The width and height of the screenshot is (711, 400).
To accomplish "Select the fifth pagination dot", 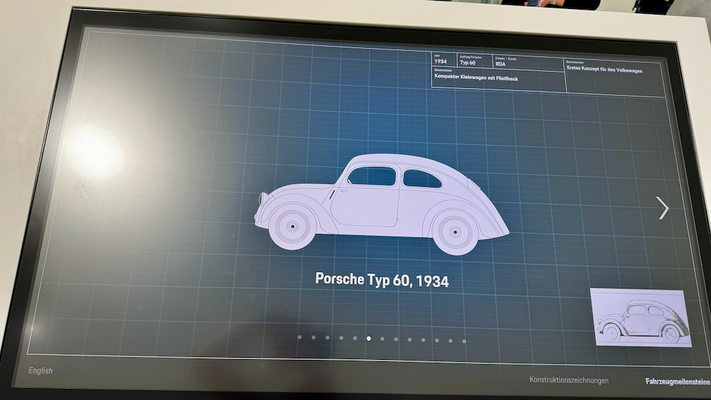I will [355, 338].
